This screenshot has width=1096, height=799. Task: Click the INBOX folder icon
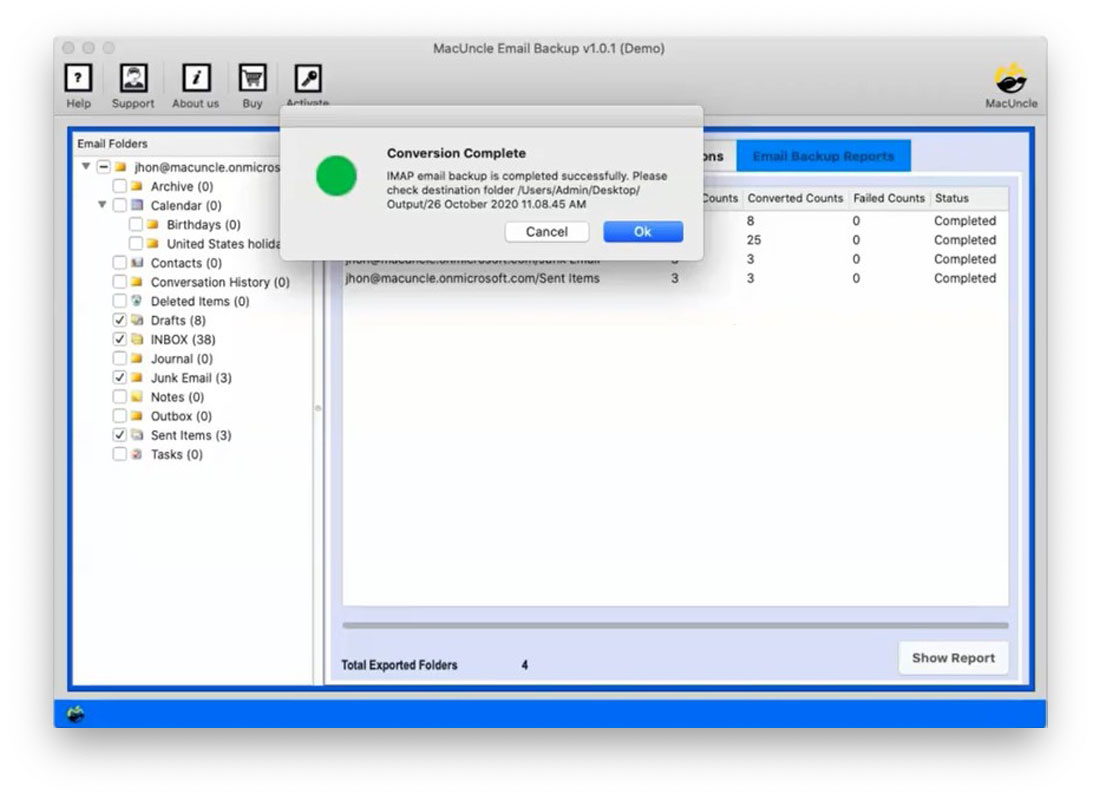click(137, 339)
